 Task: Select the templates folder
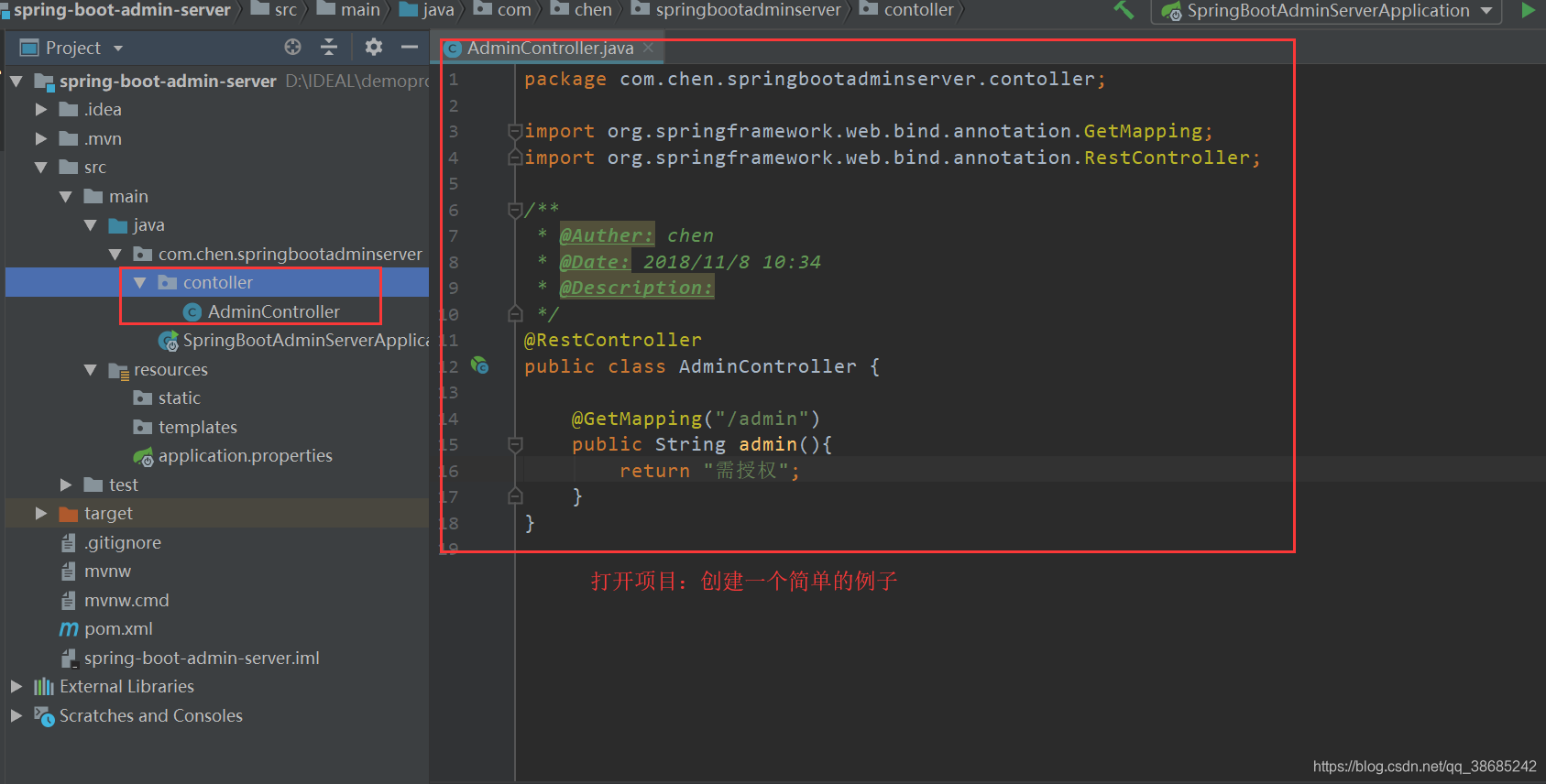click(197, 428)
